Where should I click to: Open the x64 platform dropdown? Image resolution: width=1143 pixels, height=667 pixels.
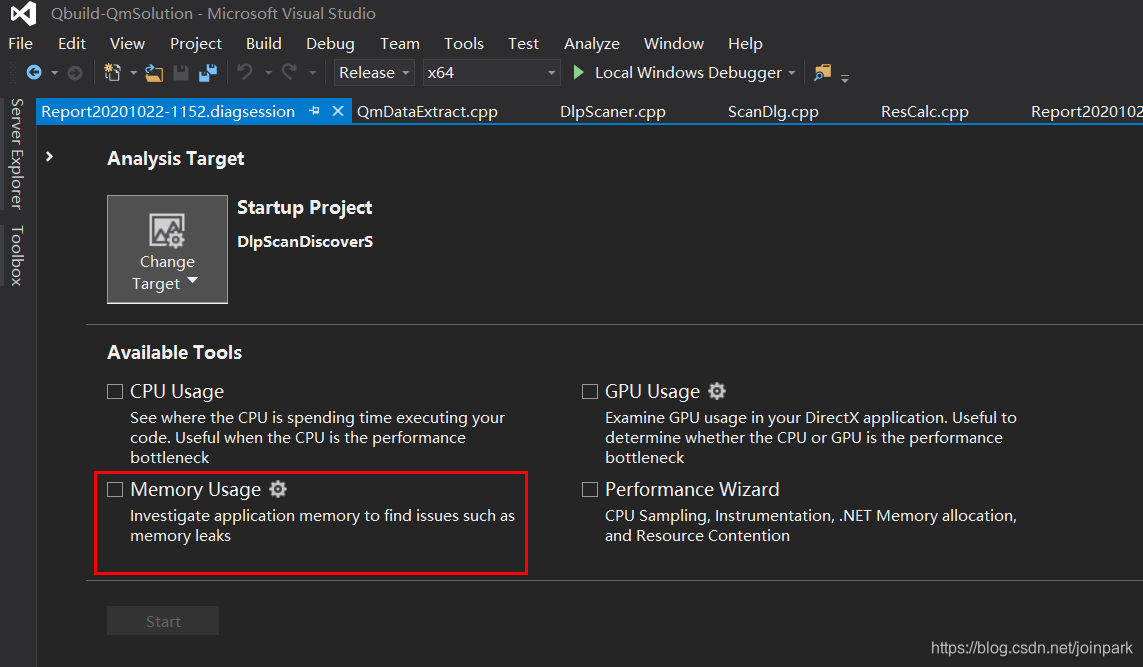[x=491, y=73]
